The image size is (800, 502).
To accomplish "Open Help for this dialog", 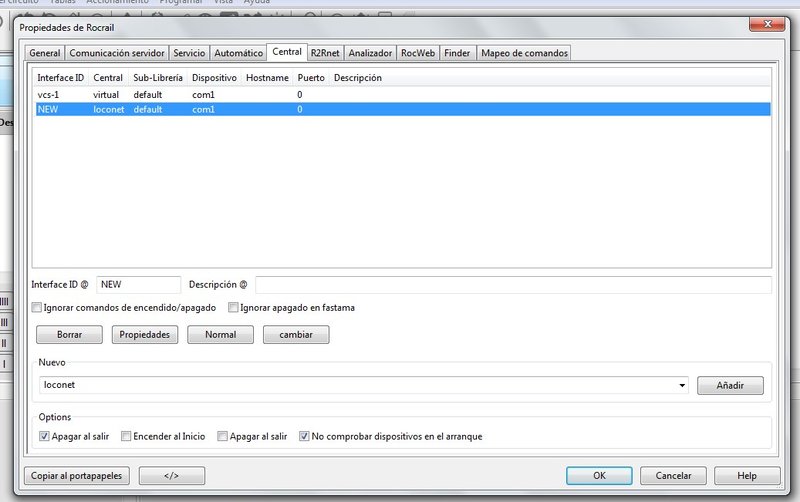I will pos(747,475).
